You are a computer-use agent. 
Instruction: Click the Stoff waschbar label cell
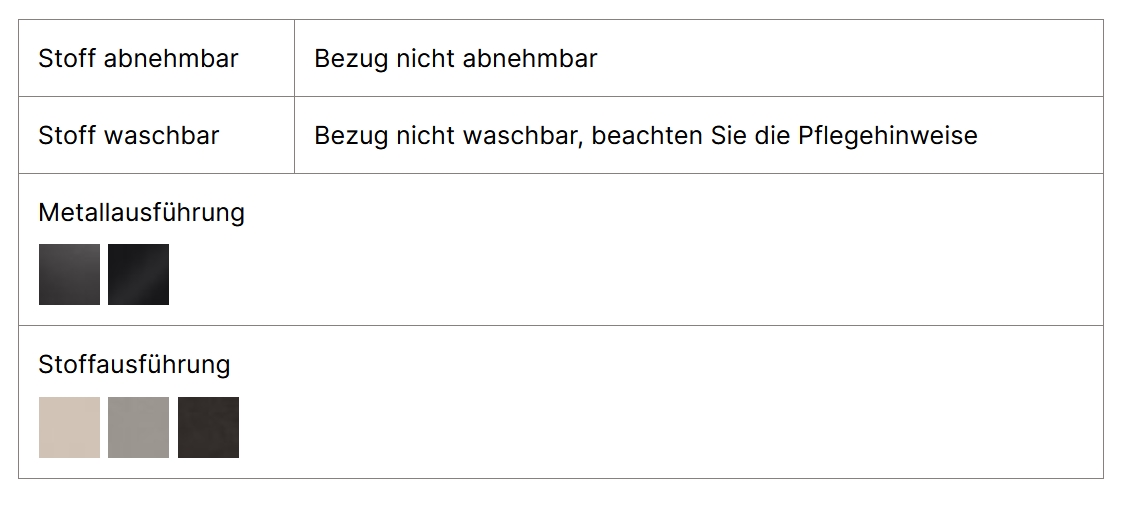pyautogui.click(x=156, y=135)
